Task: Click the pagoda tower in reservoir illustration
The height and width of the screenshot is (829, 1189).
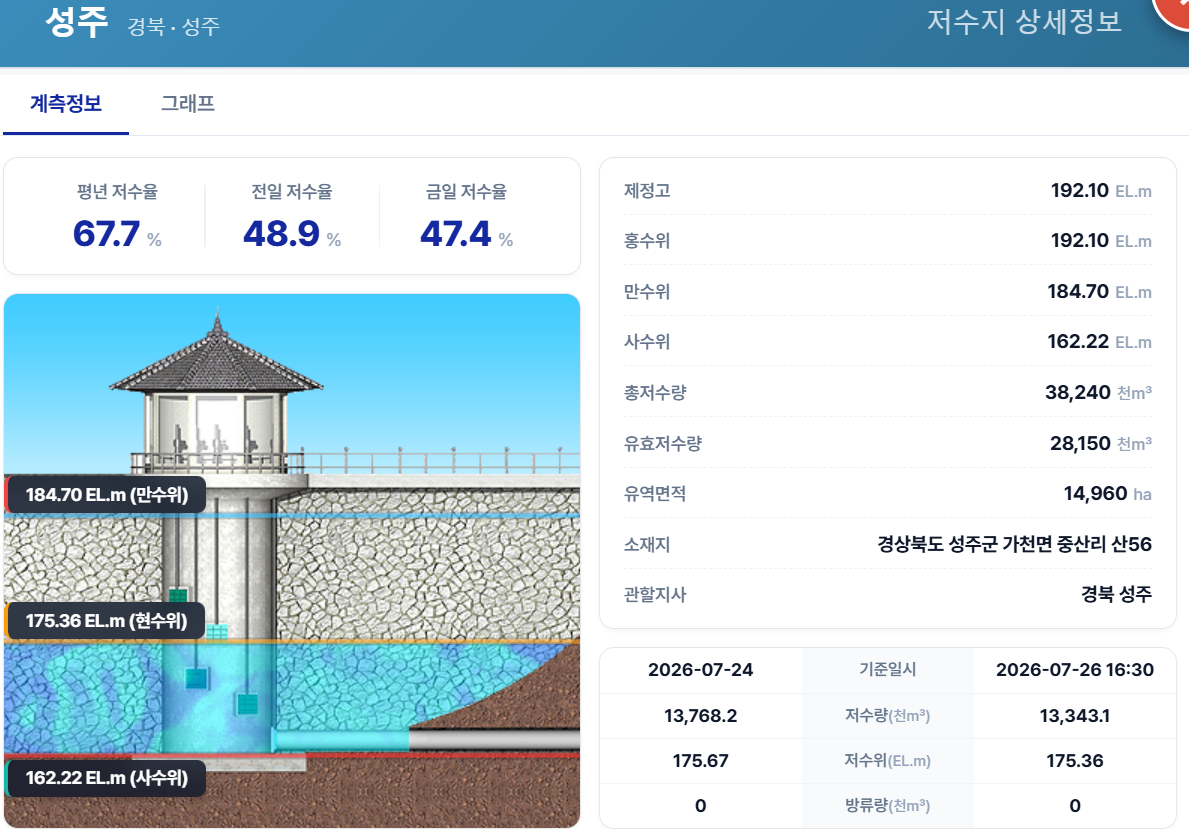Action: click(x=217, y=394)
